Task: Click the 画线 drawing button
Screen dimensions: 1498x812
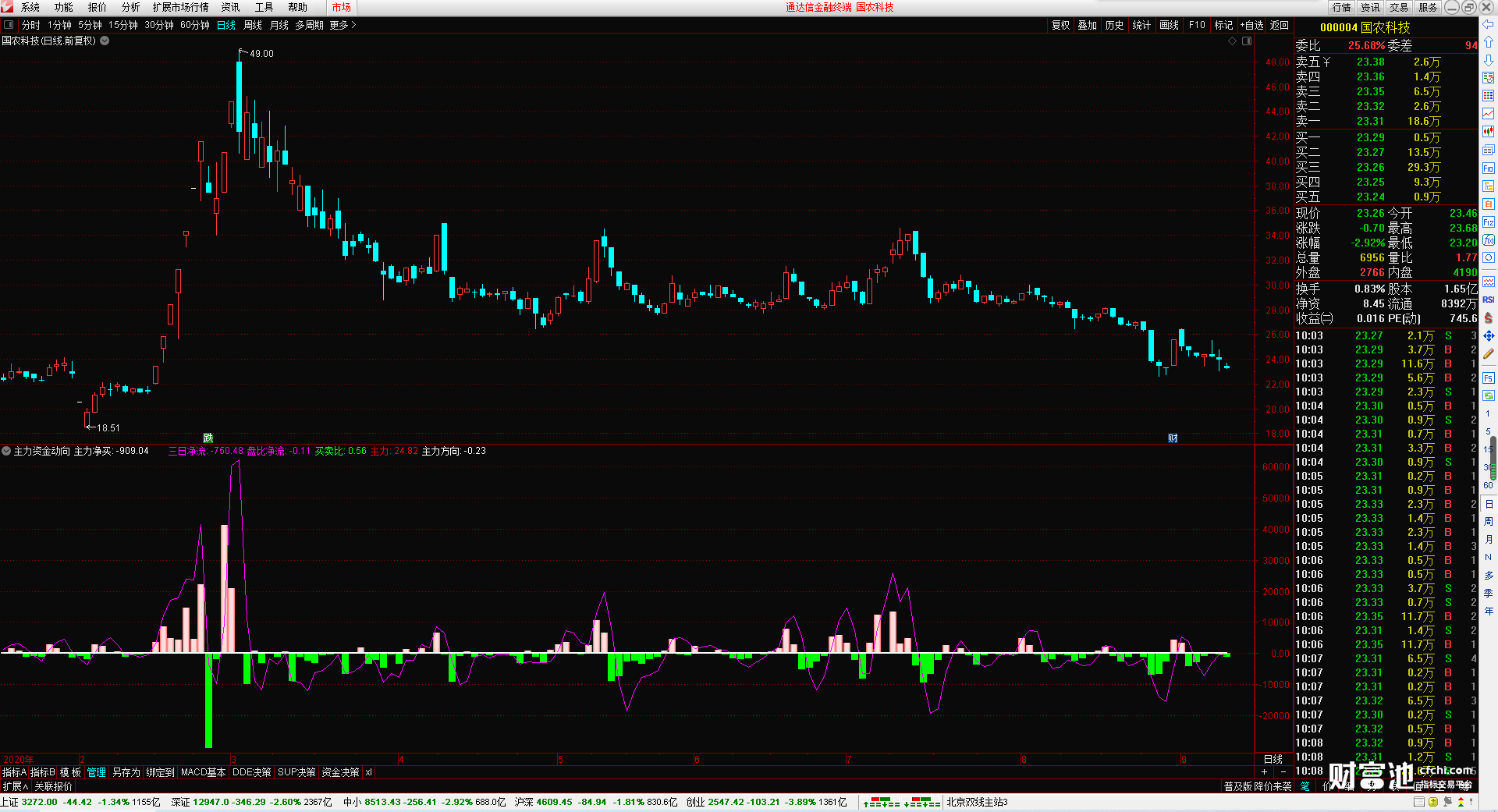Action: click(x=1169, y=25)
